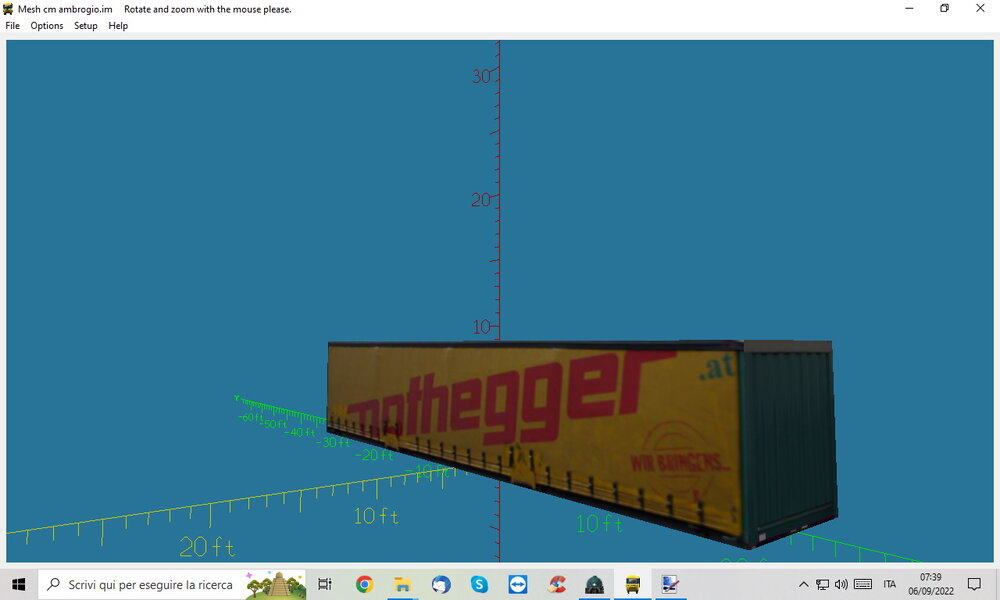This screenshot has height=600, width=1000.
Task: Switch to the yellow truck app in taskbar
Action: tap(633, 584)
